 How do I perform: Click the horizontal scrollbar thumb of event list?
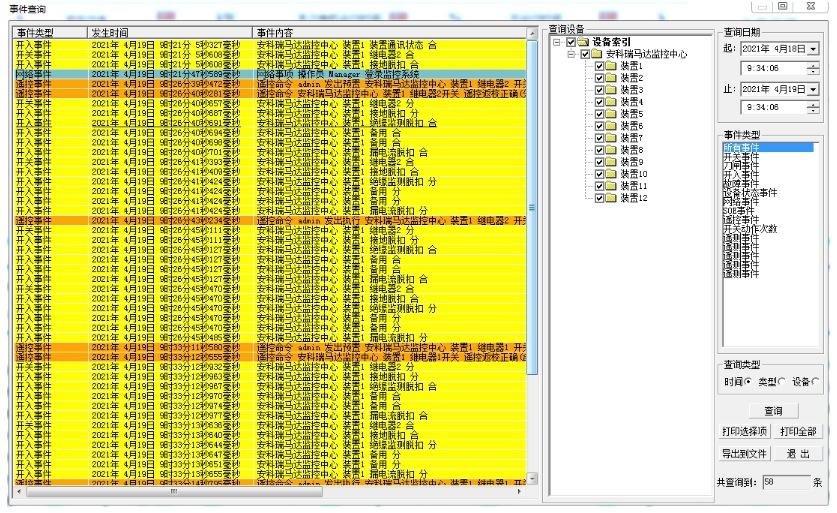(x=174, y=492)
